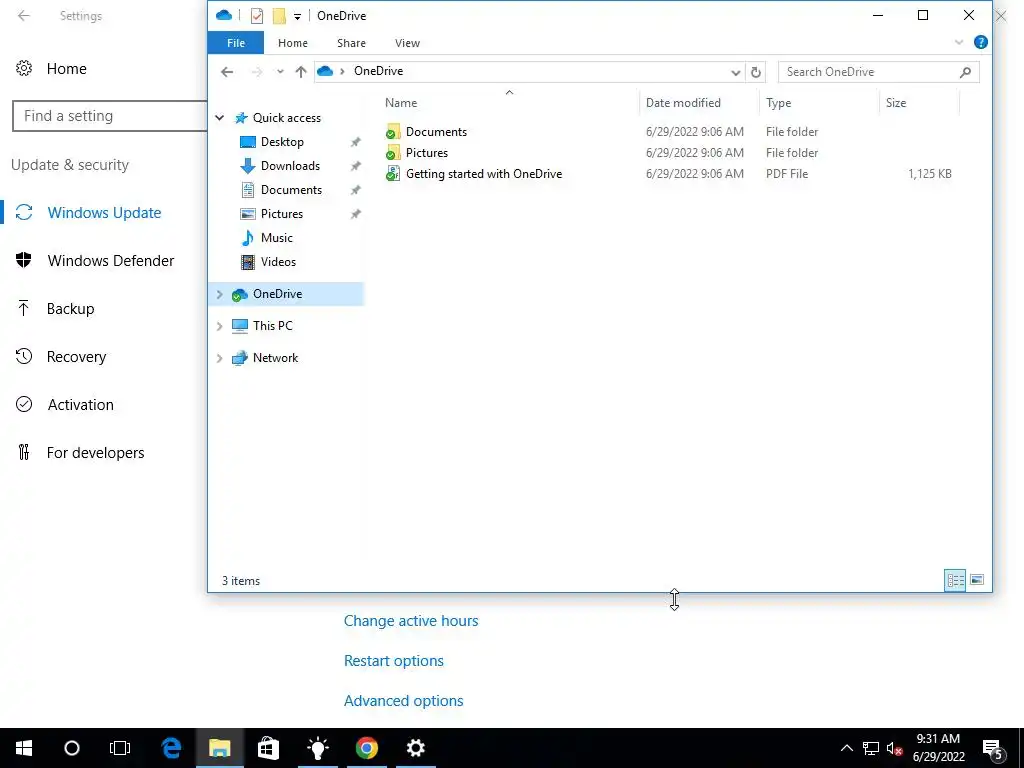The image size is (1024, 768).
Task: Select Quick access in navigation pane
Action: point(287,118)
